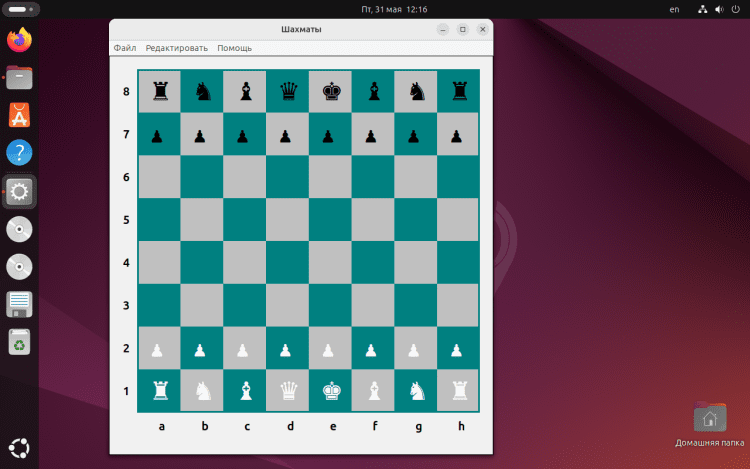The width and height of the screenshot is (750, 469).
Task: Pick the white pawn on h2
Action: click(456, 350)
